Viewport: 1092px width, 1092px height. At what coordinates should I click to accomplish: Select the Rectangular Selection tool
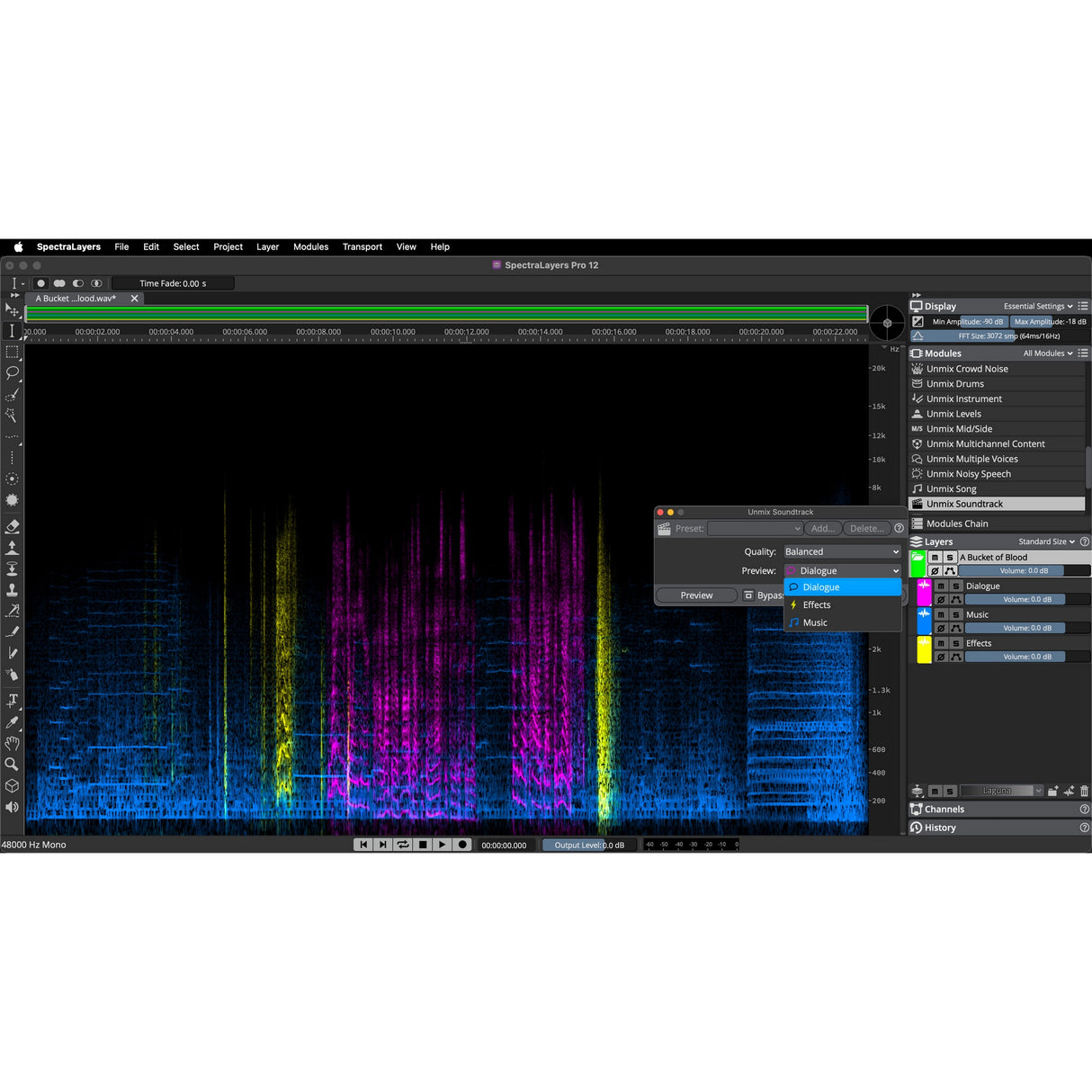[13, 354]
